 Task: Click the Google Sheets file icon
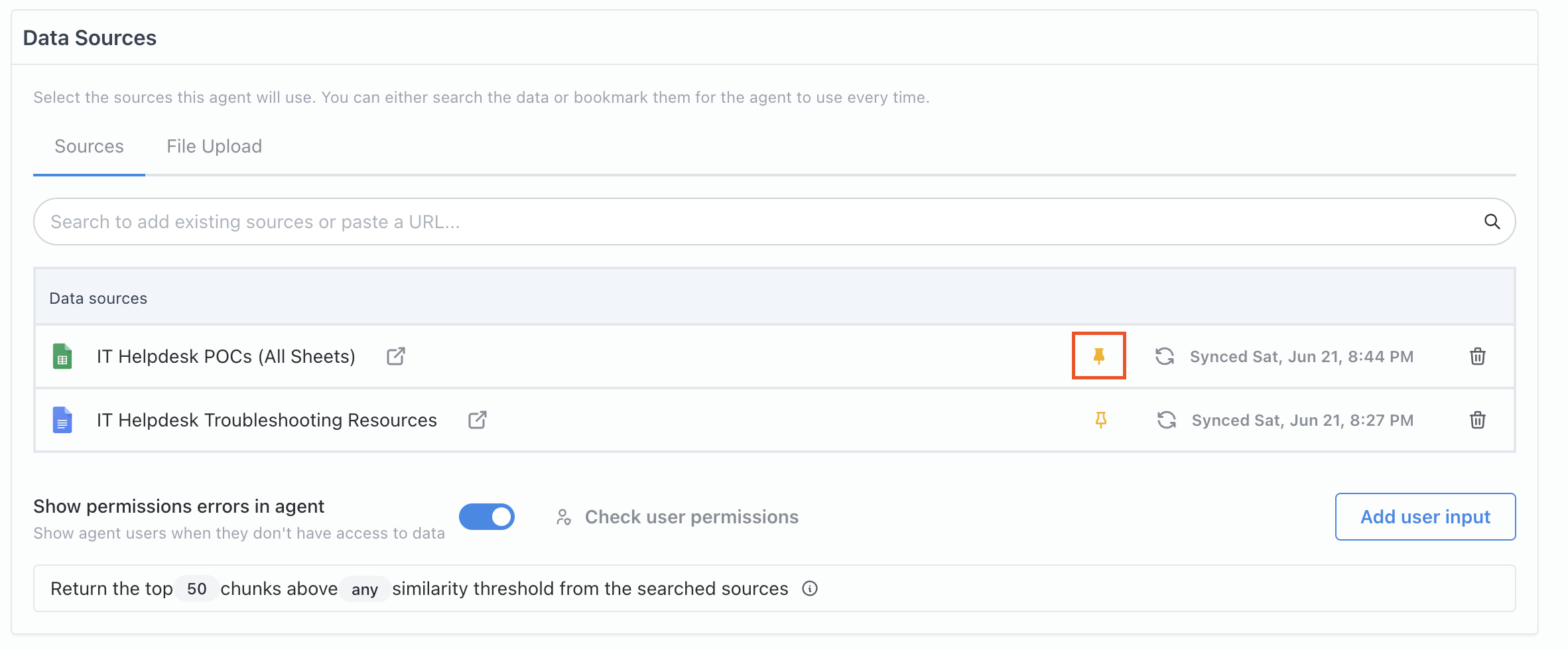(62, 356)
